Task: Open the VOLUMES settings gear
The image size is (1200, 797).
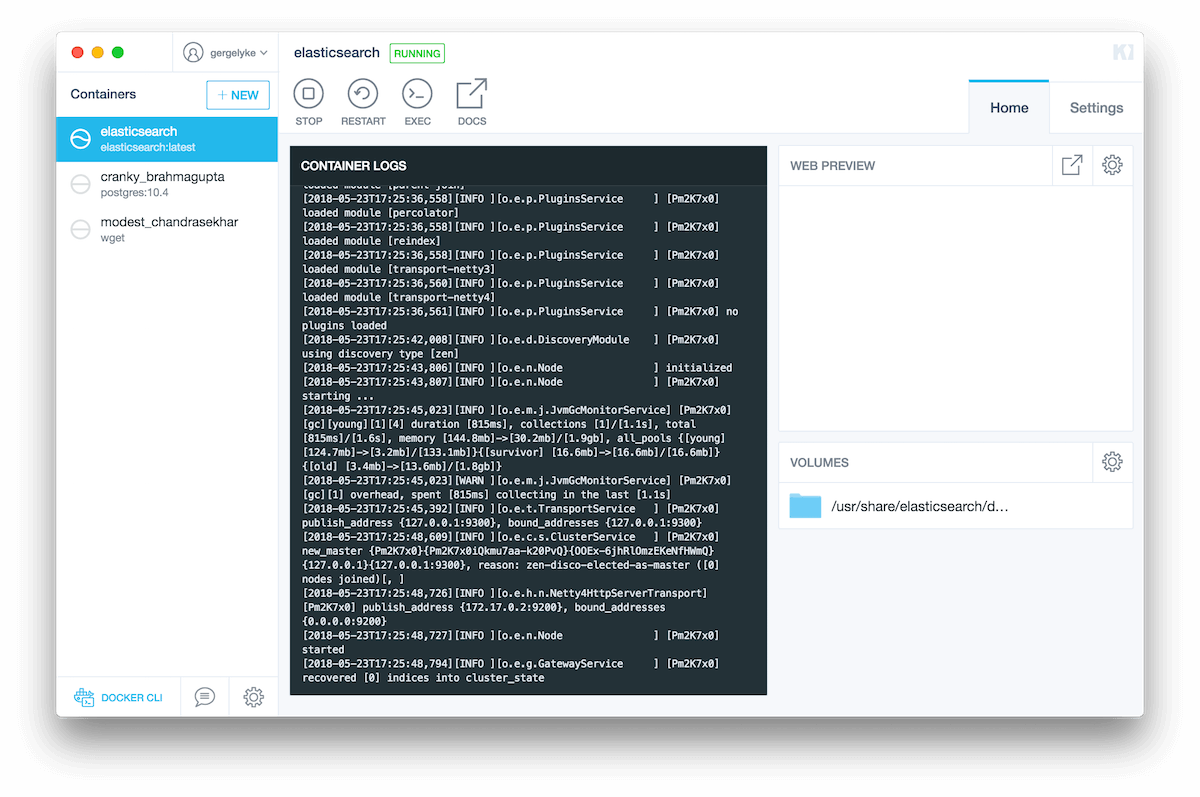Action: pos(1112,461)
